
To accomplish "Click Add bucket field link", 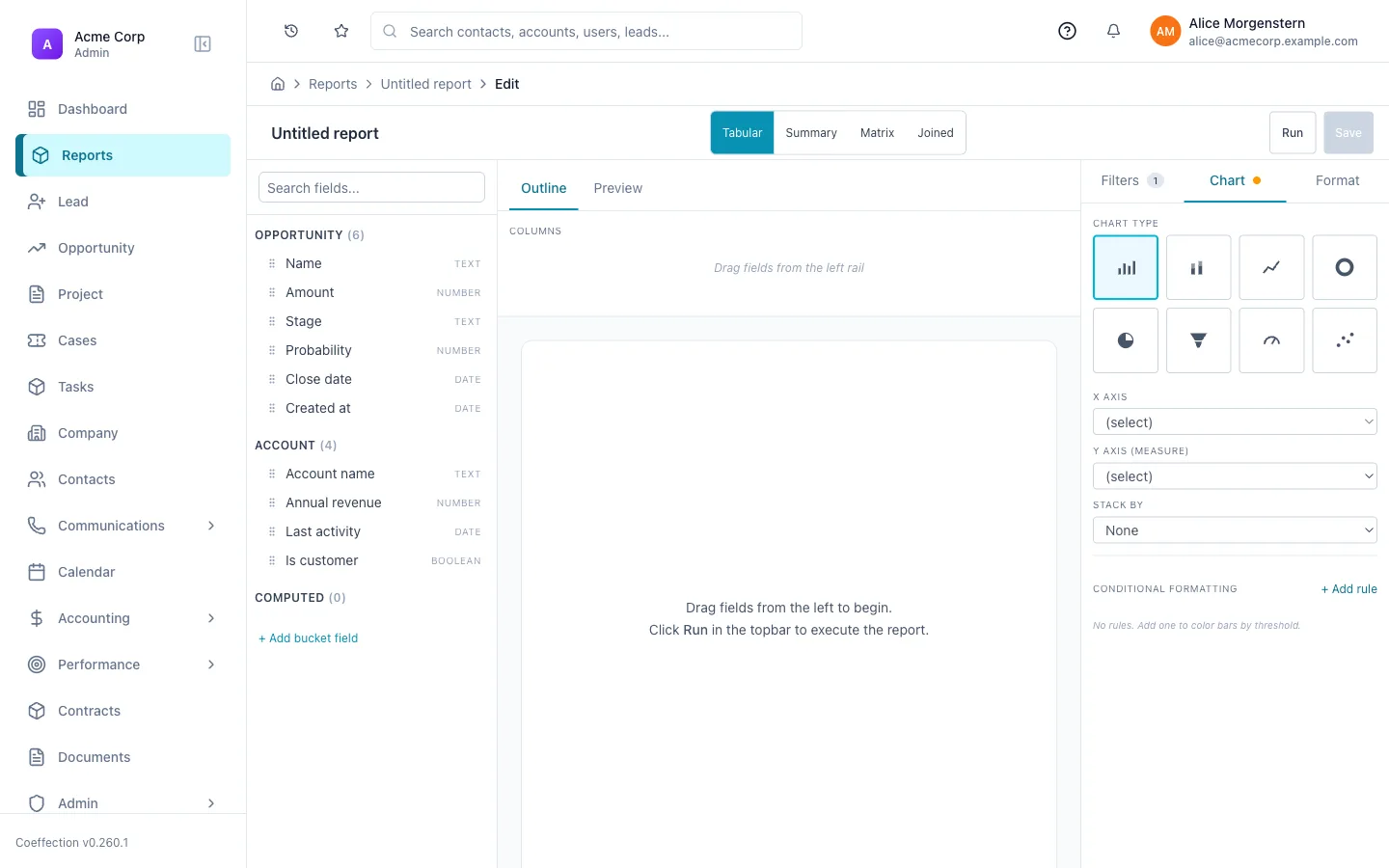I will click(309, 638).
